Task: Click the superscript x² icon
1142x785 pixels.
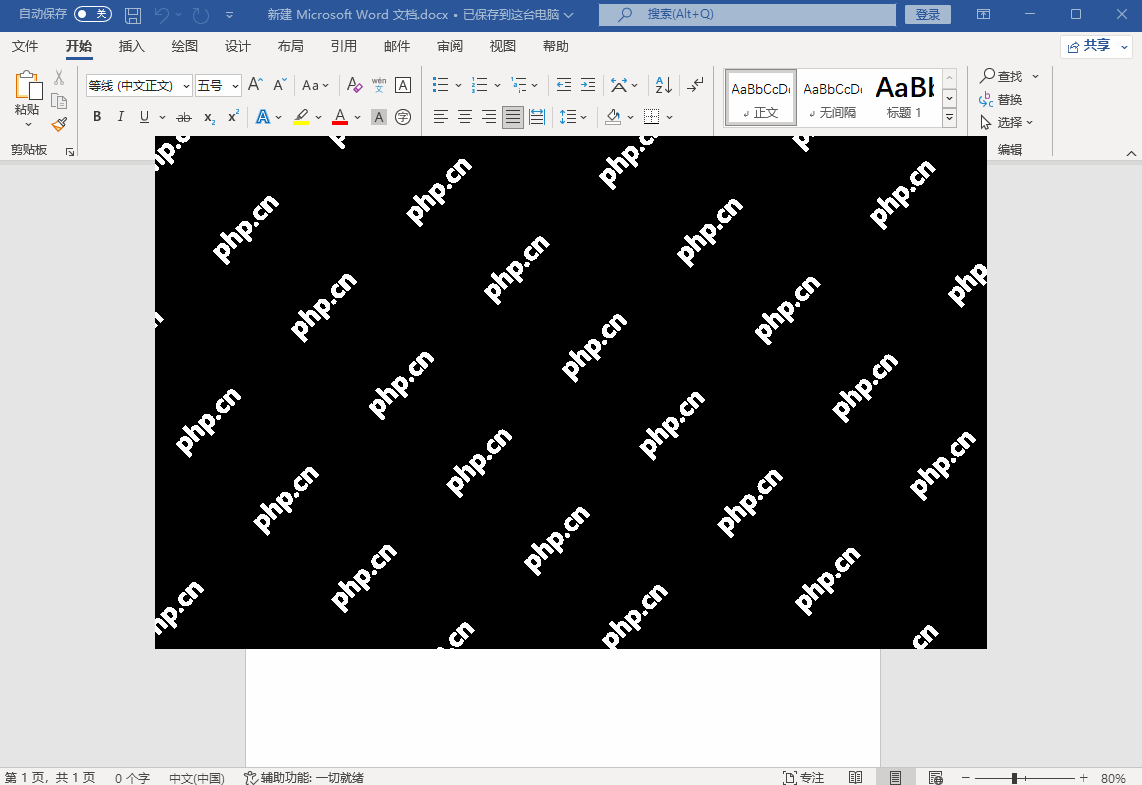Action: [x=233, y=117]
